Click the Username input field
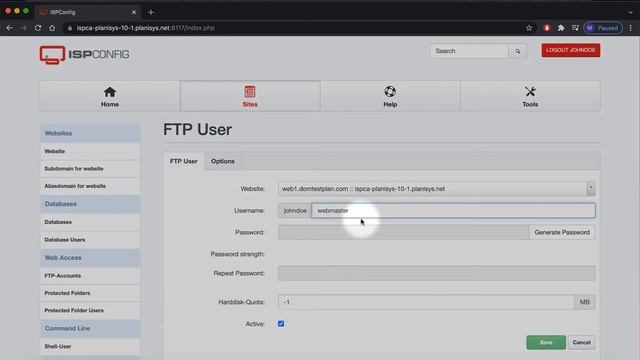The height and width of the screenshot is (360, 640). click(453, 211)
